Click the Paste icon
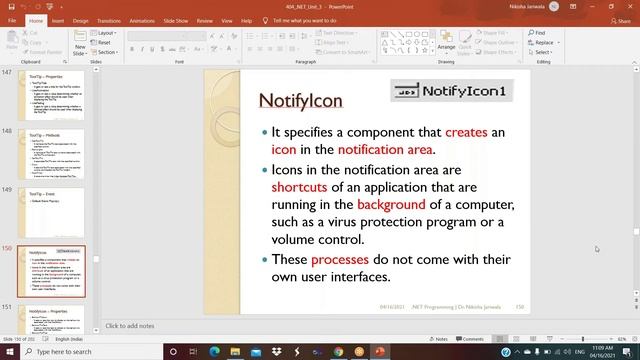This screenshot has width=640, height=360. (x=12, y=40)
